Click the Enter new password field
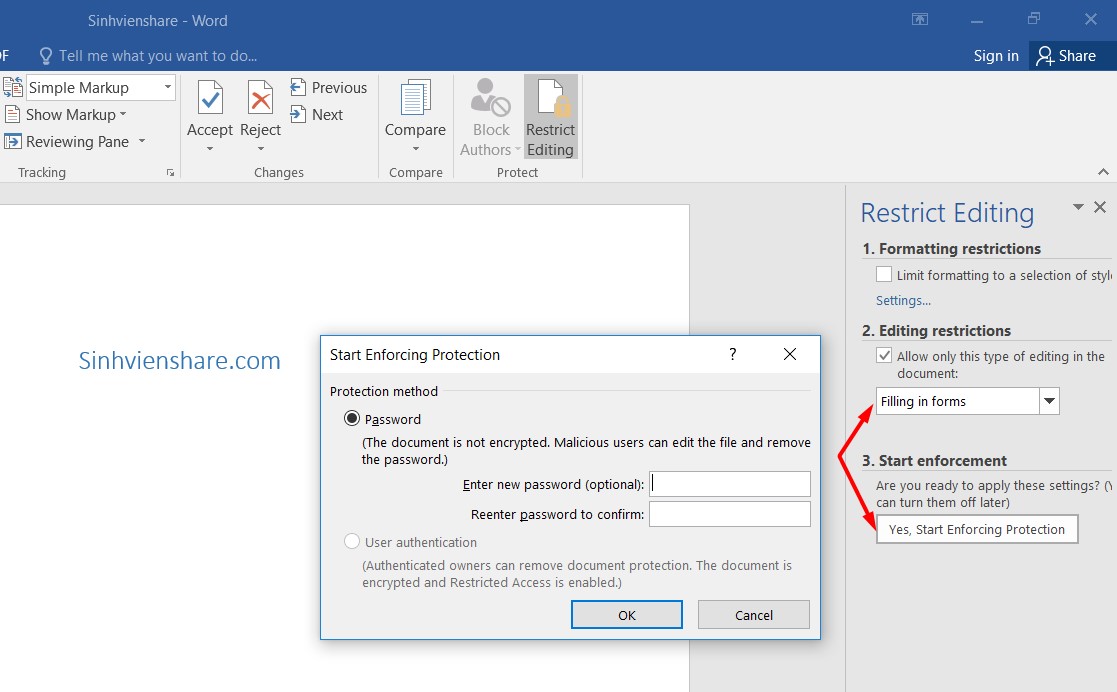 tap(729, 485)
